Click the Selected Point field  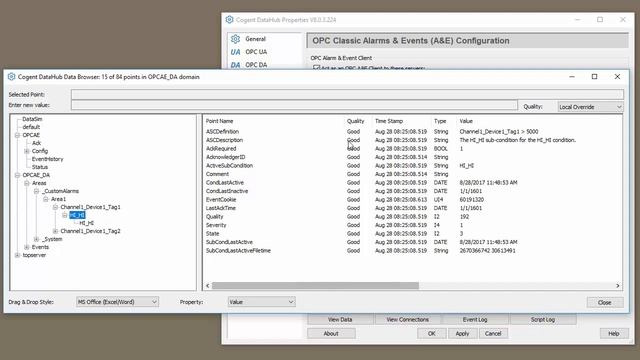click(347, 94)
